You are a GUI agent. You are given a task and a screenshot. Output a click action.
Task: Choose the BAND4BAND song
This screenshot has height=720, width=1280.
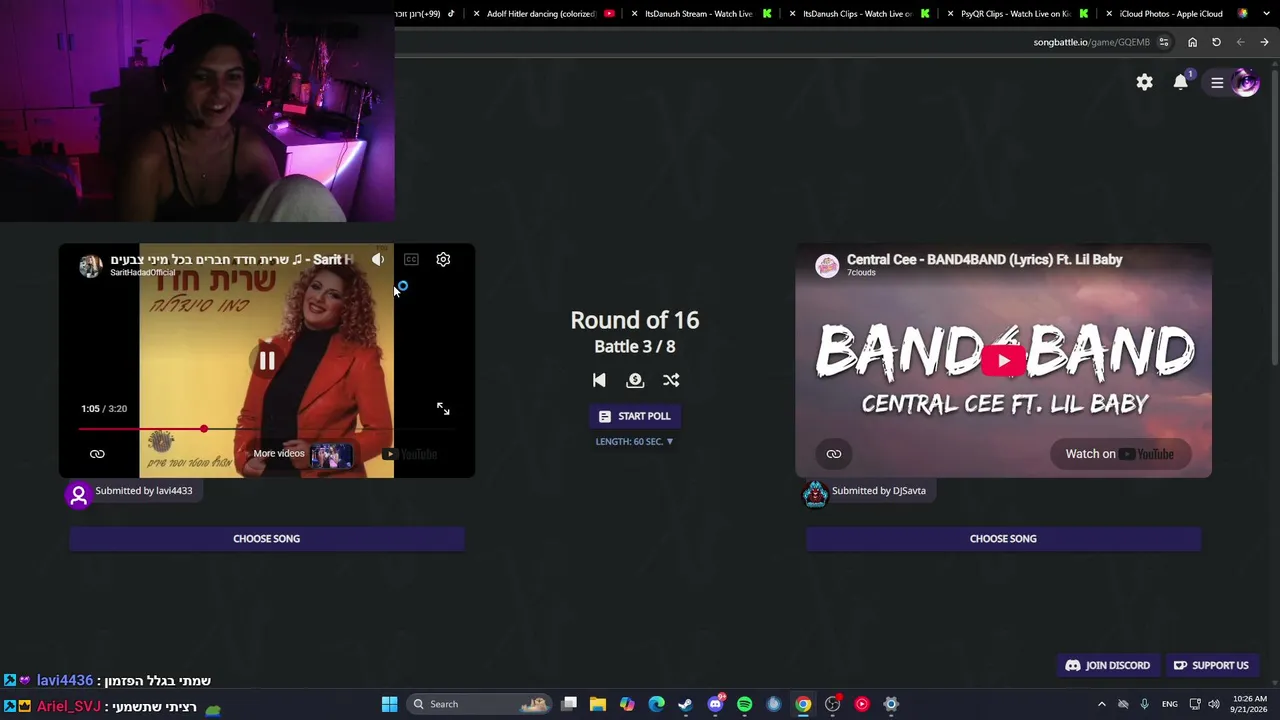click(x=1003, y=538)
